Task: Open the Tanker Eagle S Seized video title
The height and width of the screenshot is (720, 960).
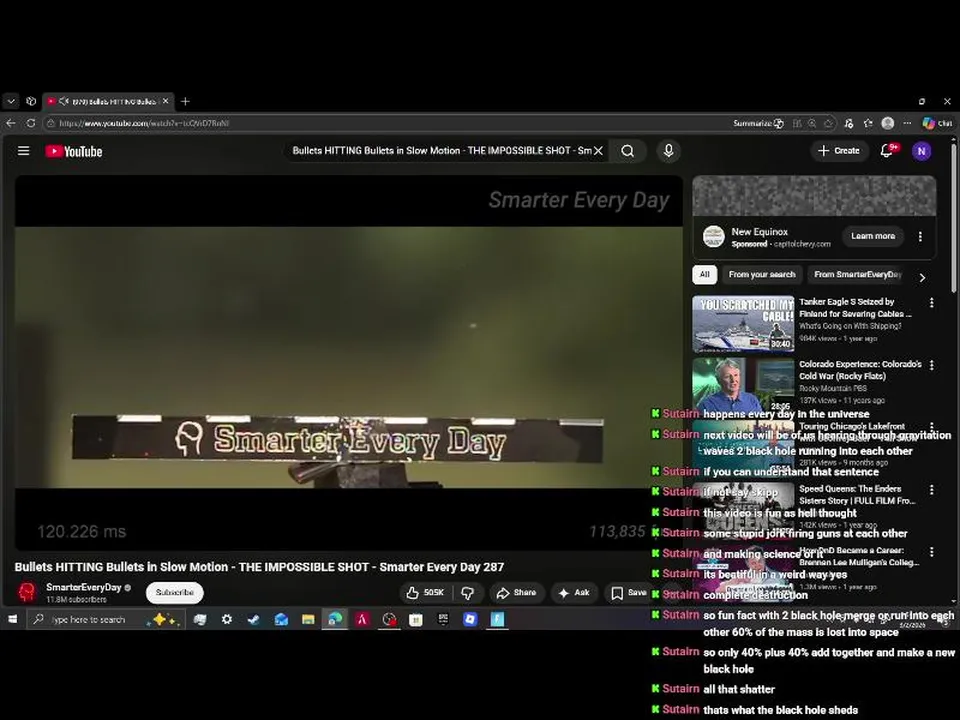Action: (x=855, y=307)
